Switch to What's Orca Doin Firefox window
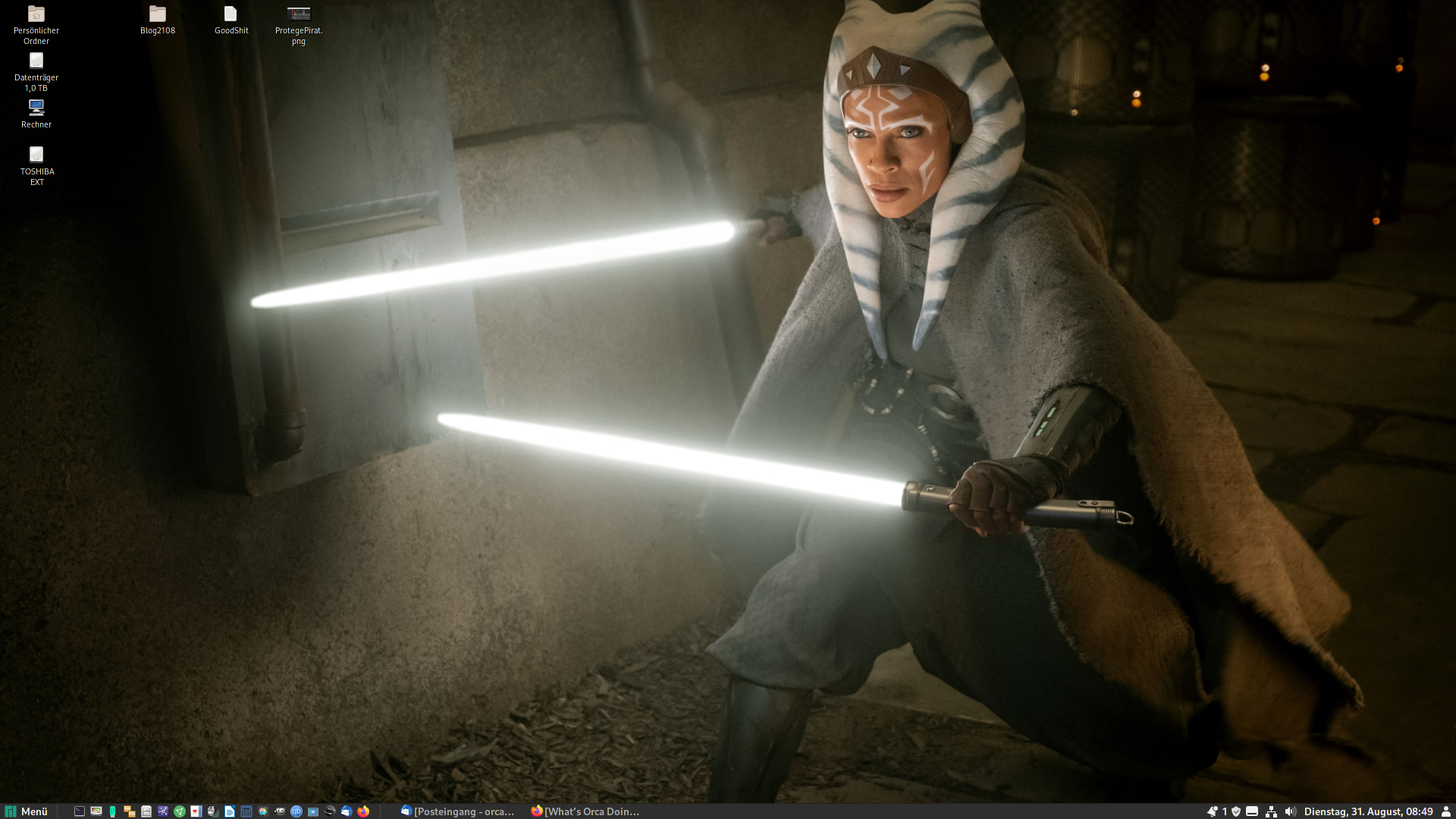The height and width of the screenshot is (819, 1456). tap(585, 811)
